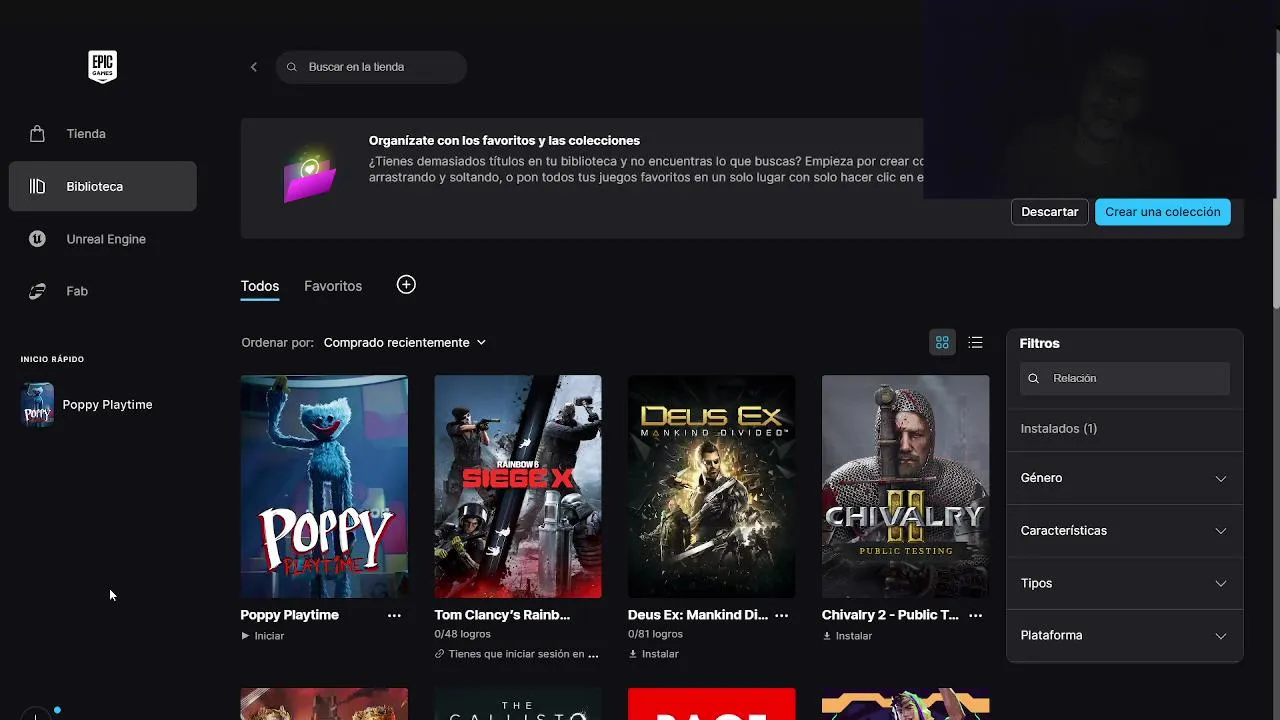Open Fab in the sidebar
The image size is (1280, 720).
click(x=102, y=291)
